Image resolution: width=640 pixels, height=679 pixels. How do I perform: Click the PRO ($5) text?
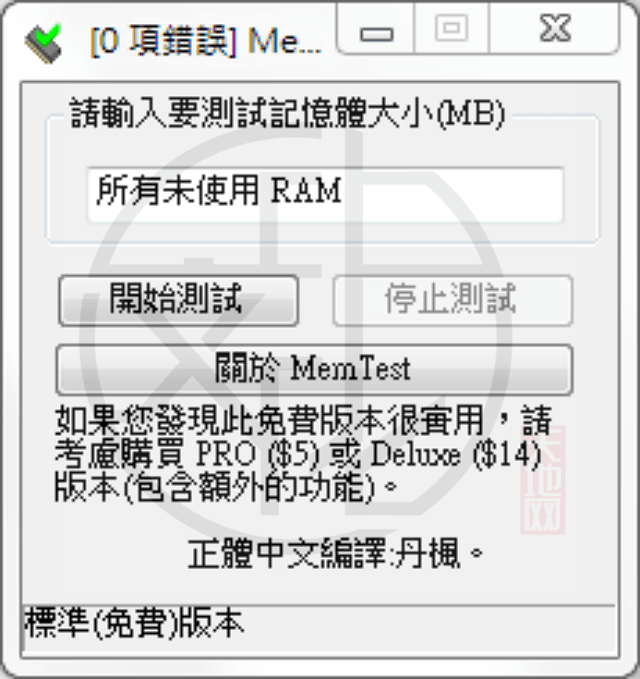258,454
